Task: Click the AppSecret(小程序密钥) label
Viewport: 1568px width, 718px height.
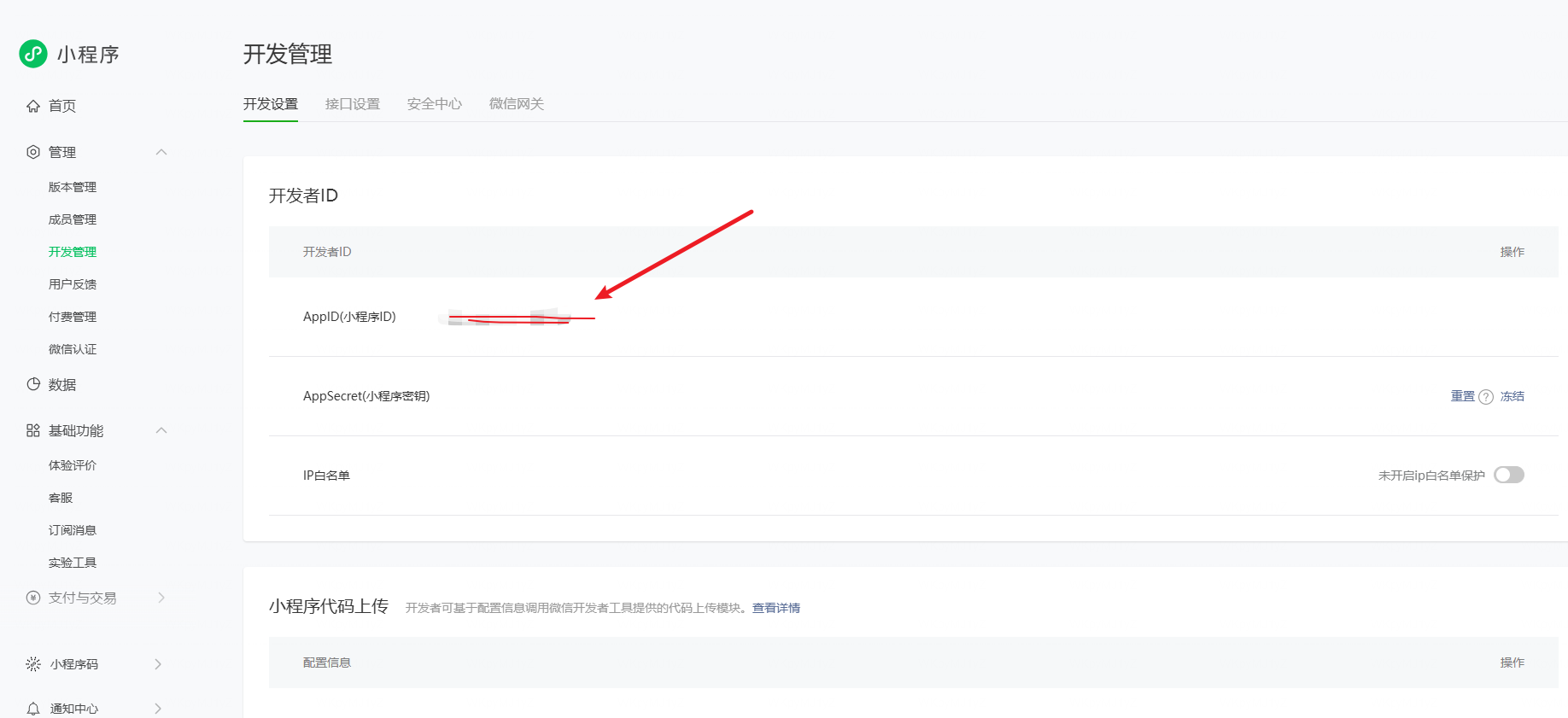Action: 366,396
